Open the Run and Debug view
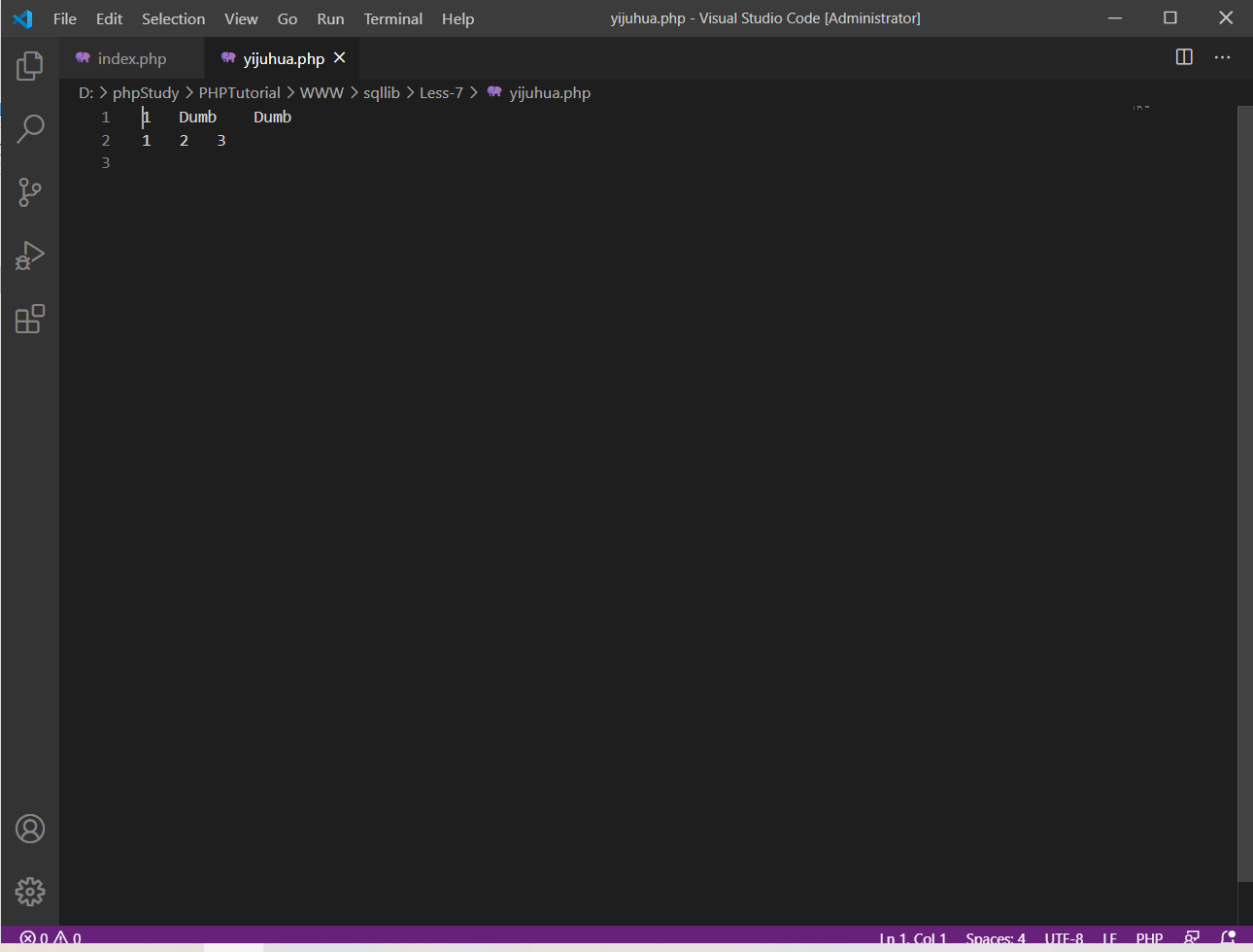Viewport: 1253px width, 952px height. (30, 255)
